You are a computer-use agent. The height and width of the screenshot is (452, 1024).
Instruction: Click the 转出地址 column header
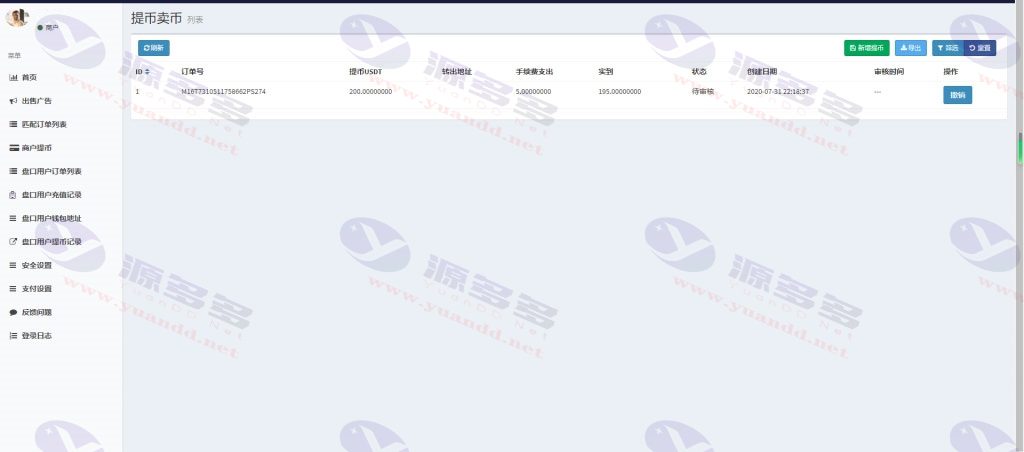pyautogui.click(x=456, y=71)
